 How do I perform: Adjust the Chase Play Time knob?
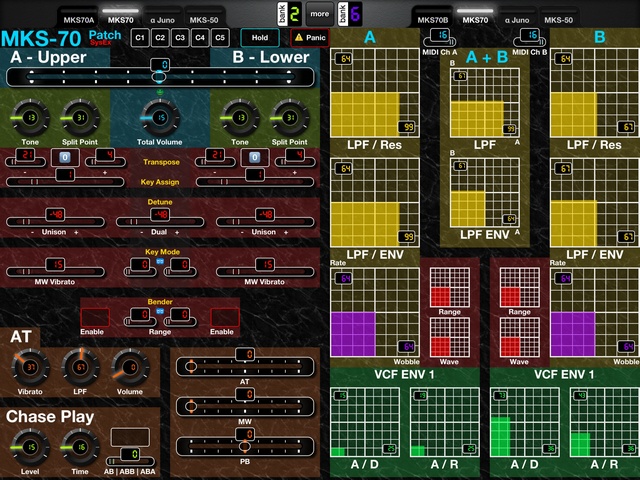click(x=80, y=447)
